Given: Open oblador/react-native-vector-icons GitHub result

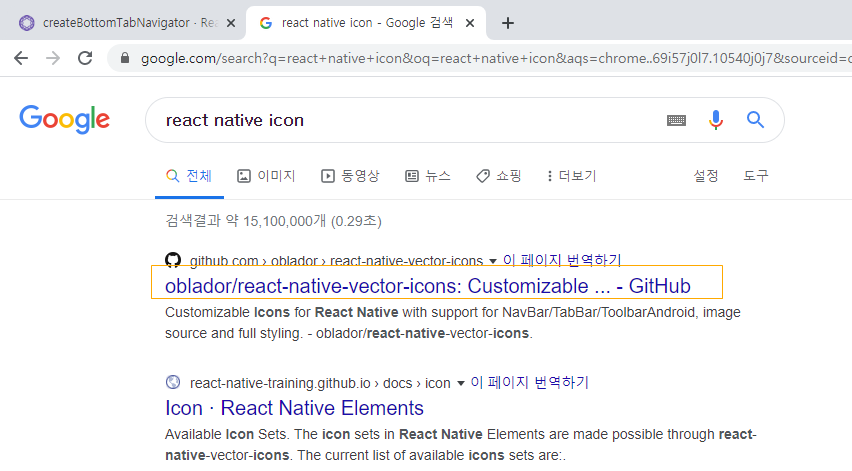Looking at the screenshot, I should click(x=428, y=286).
